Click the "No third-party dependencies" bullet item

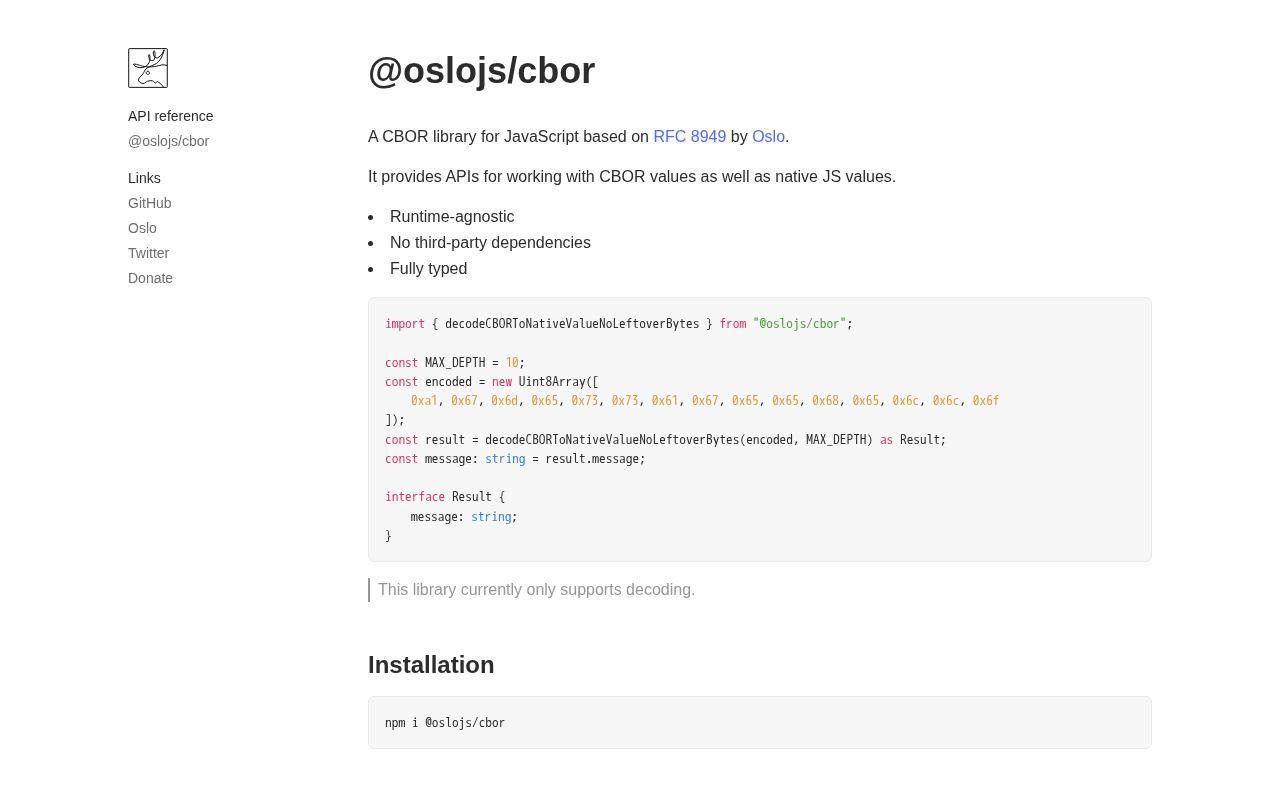[x=490, y=243]
